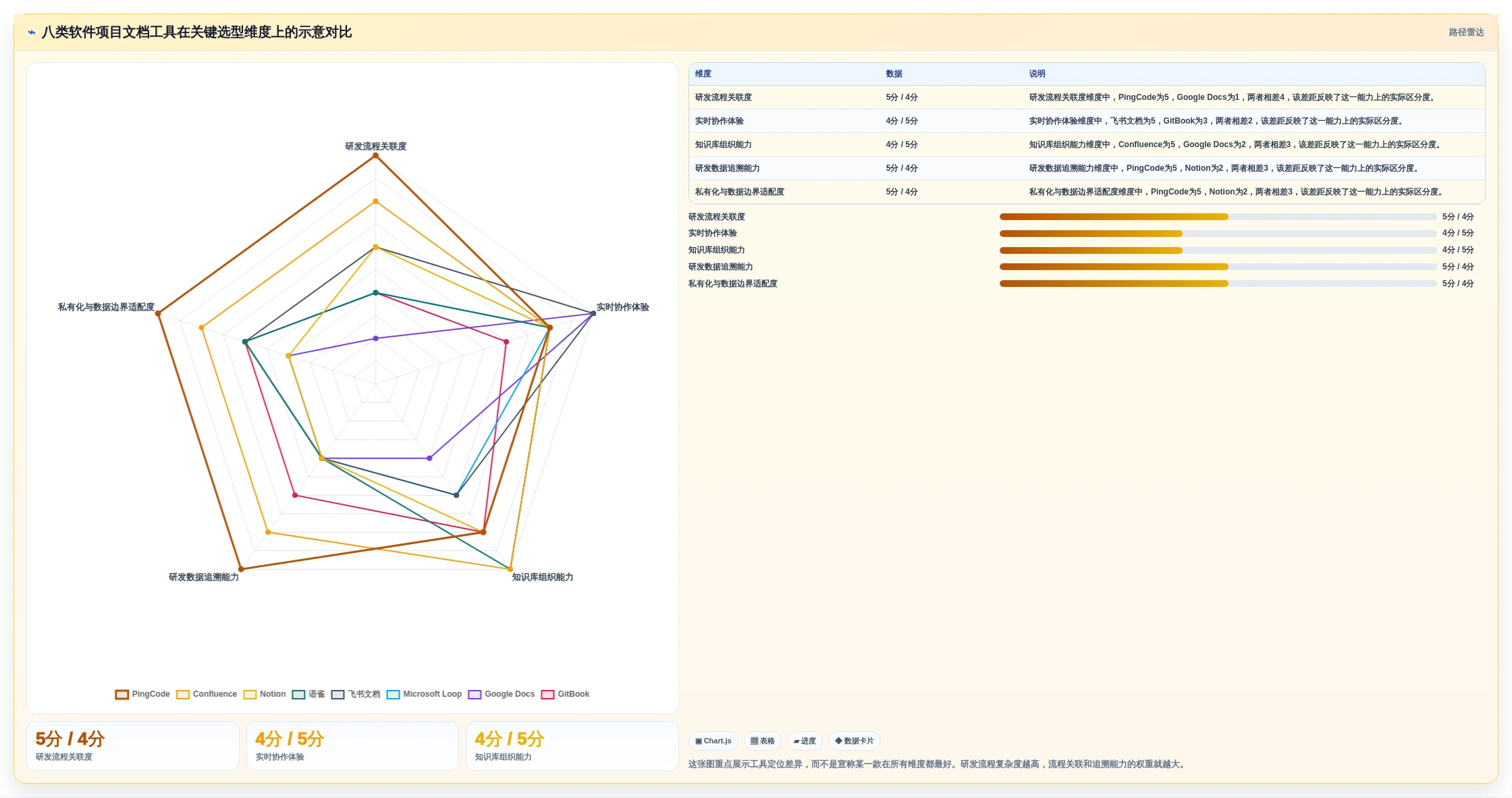This screenshot has width=1512, height=798.
Task: Click the Chart.js tag chip
Action: tap(713, 741)
